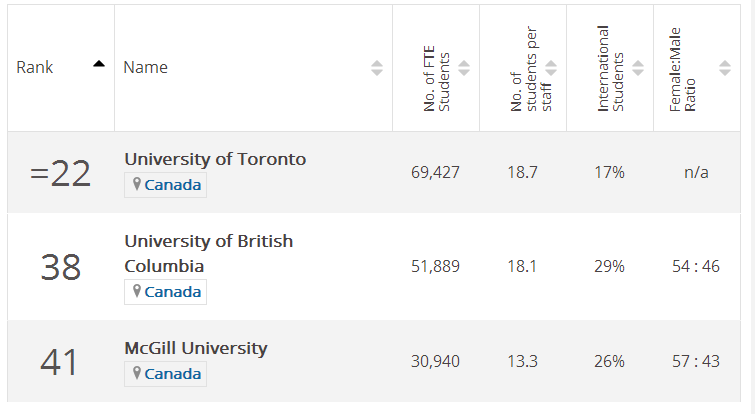The height and width of the screenshot is (414, 755).
Task: Sort by No. of FTE Students arrows
Action: (x=464, y=68)
